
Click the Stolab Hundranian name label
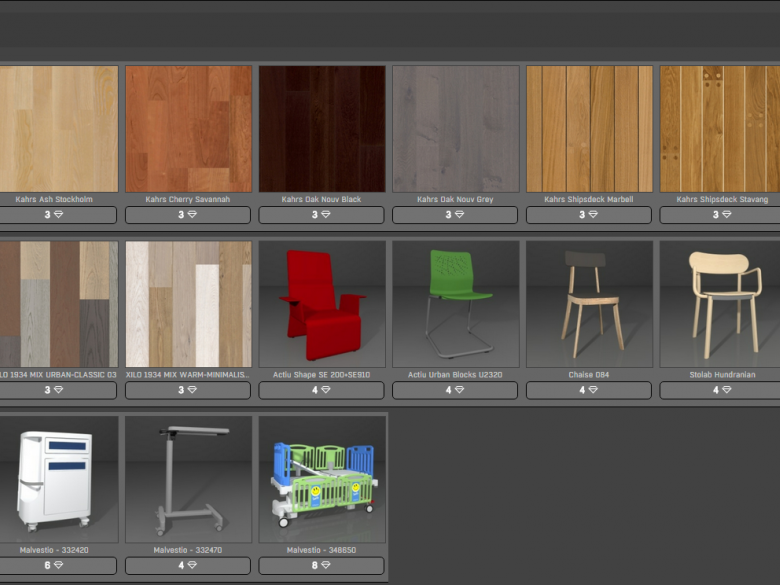pyautogui.click(x=722, y=375)
